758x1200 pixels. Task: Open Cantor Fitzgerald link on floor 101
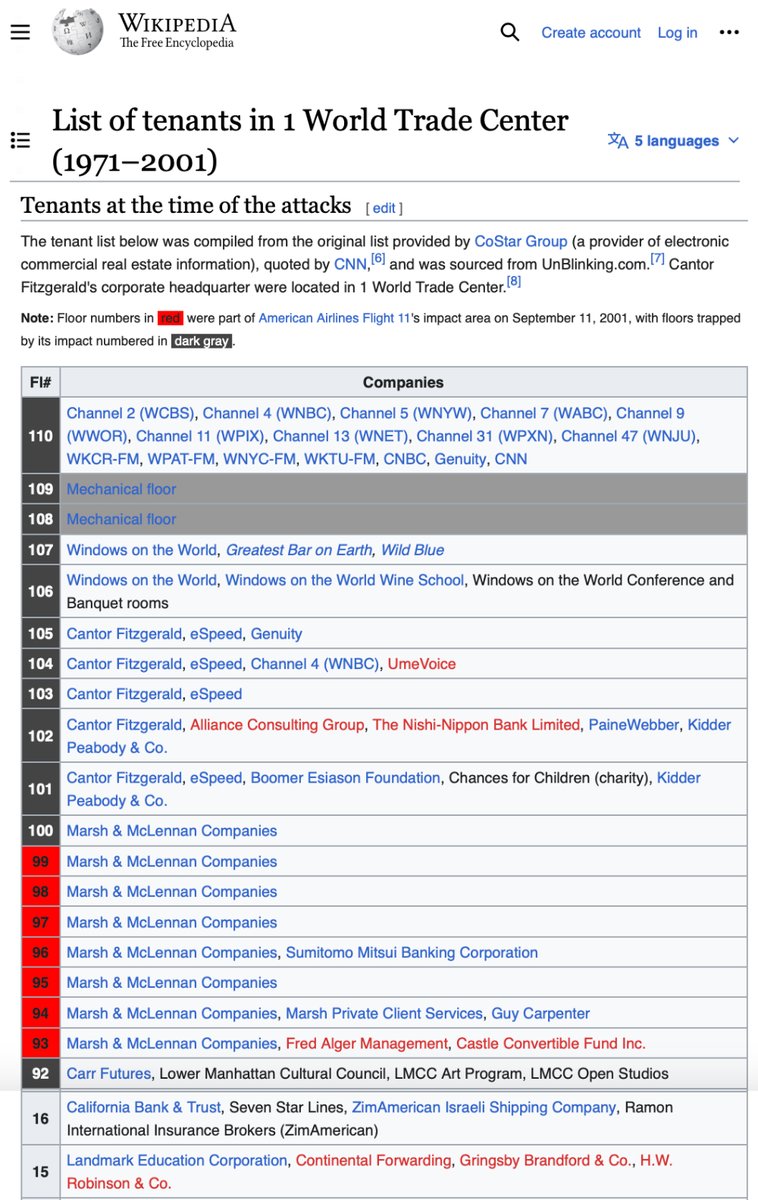pyautogui.click(x=124, y=778)
